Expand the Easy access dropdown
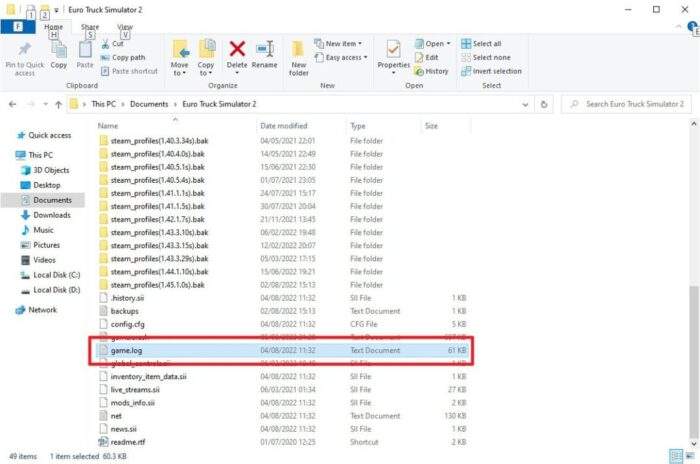This screenshot has width=700, height=464. [x=365, y=58]
